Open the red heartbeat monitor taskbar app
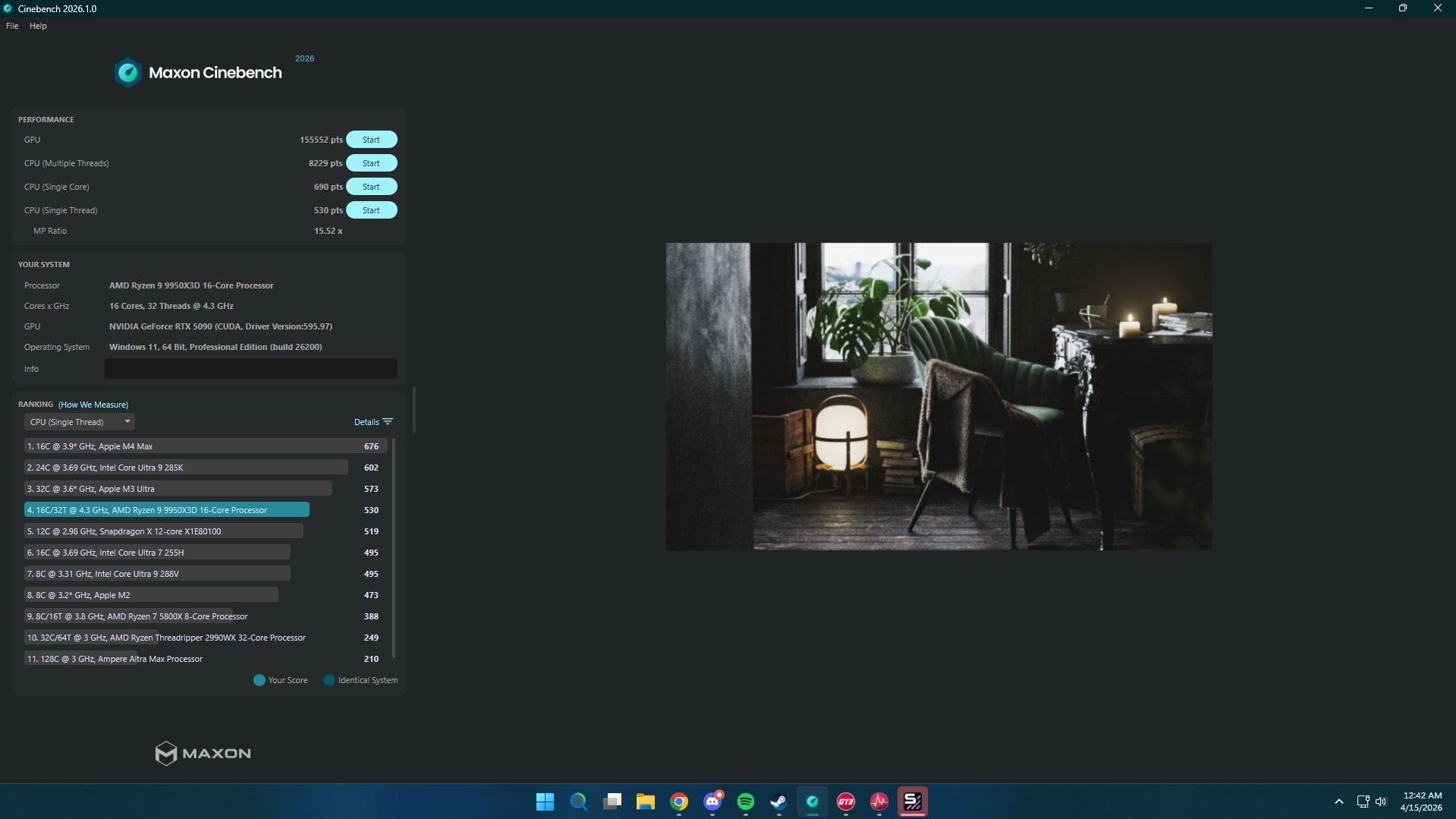This screenshot has height=819, width=1456. tap(879, 802)
